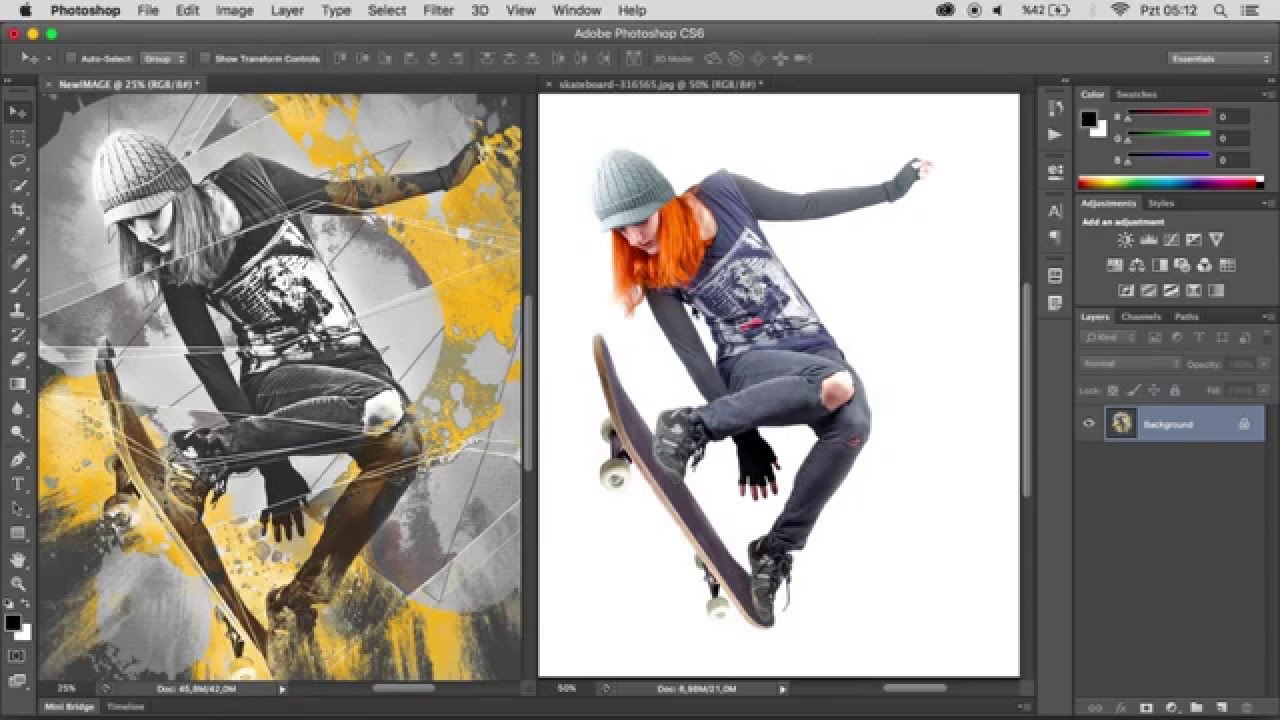This screenshot has width=1280, height=720.
Task: Enable the Auto-Select checkbox
Action: tap(72, 59)
